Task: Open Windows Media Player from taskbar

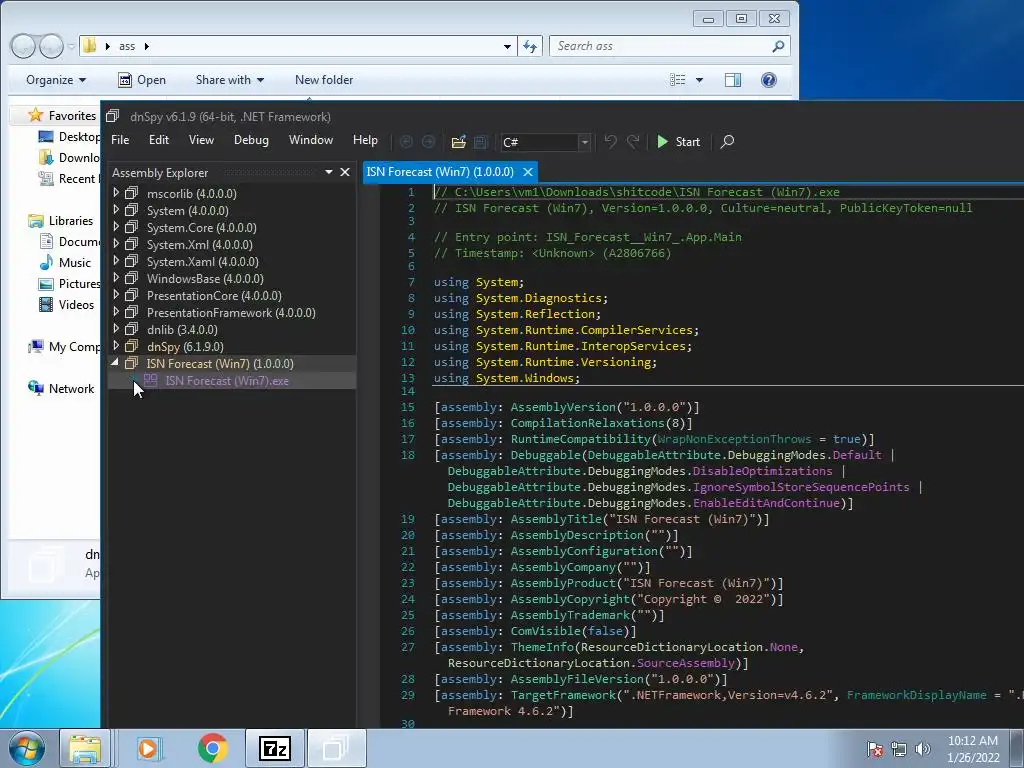Action: point(148,748)
